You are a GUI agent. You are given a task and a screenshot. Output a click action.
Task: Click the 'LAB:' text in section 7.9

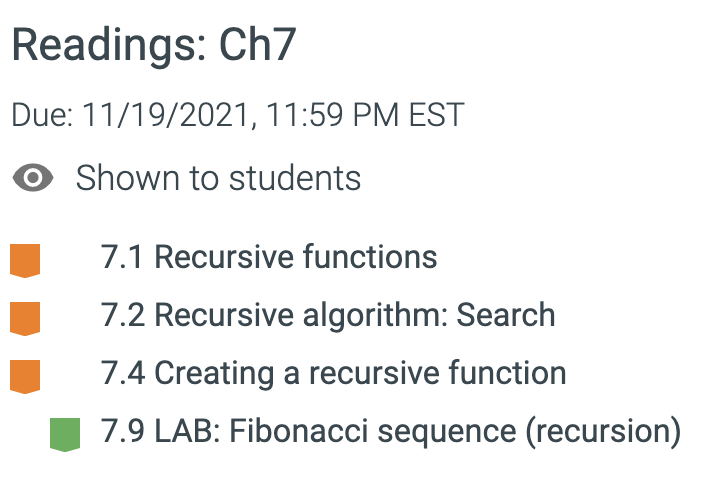pos(187,431)
